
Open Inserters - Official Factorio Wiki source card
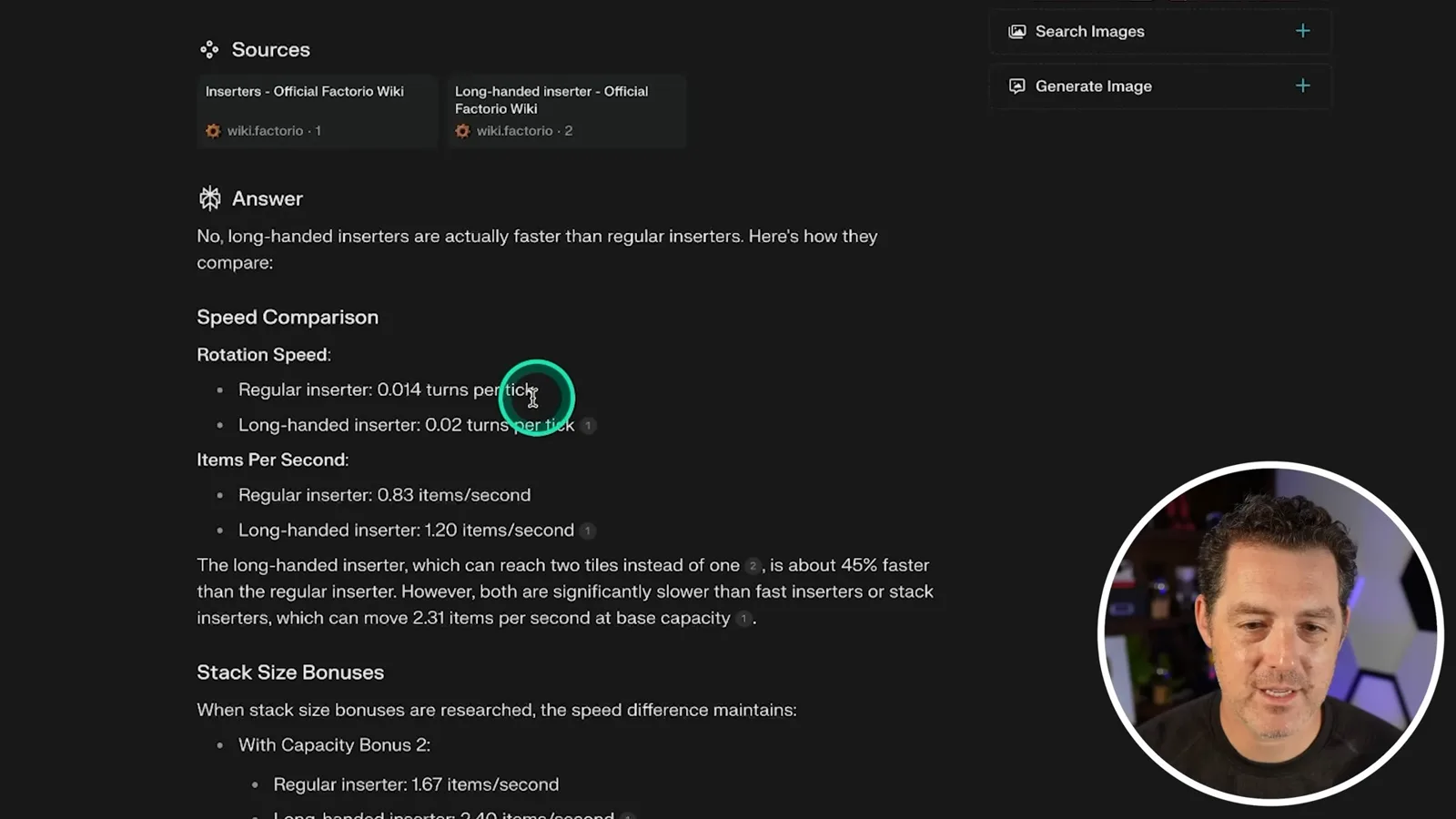point(317,111)
